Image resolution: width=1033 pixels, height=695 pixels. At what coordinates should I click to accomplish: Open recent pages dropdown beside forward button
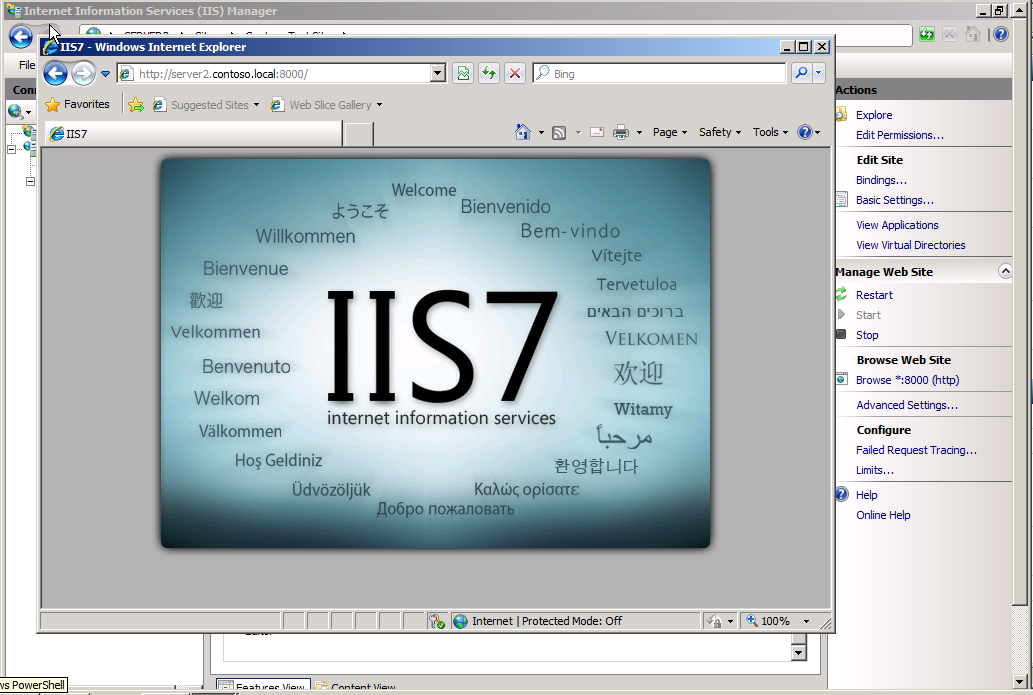pos(105,74)
